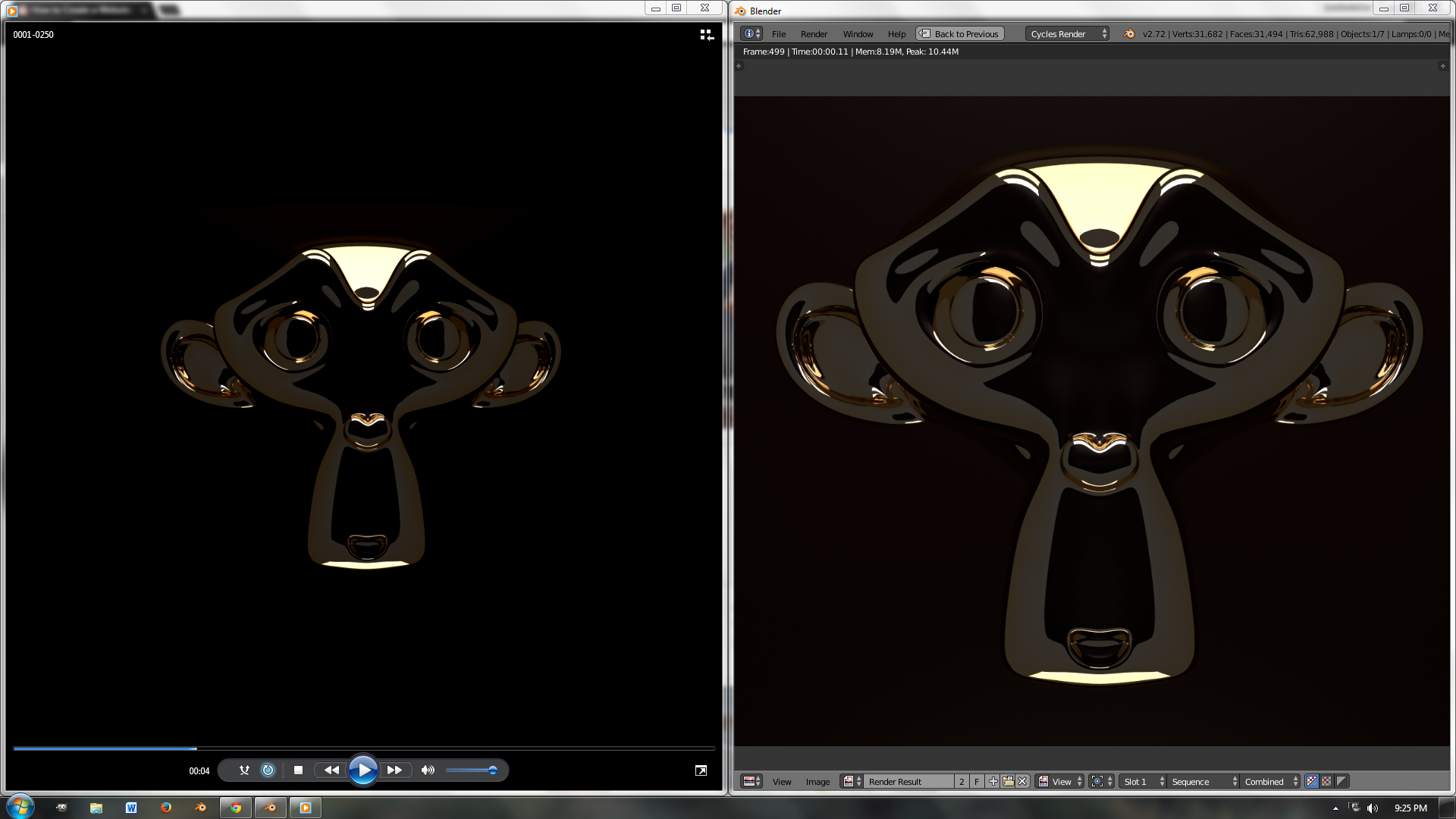Toggle repeat mode in the media player
1456x819 pixels.
click(x=268, y=770)
